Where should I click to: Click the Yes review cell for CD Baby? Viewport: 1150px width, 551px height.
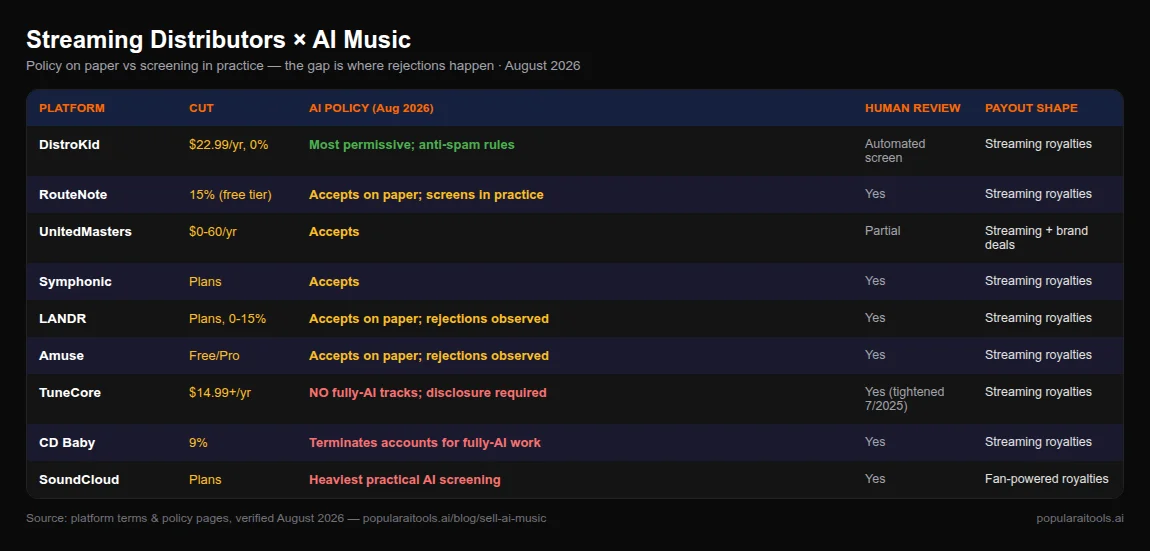tap(875, 442)
